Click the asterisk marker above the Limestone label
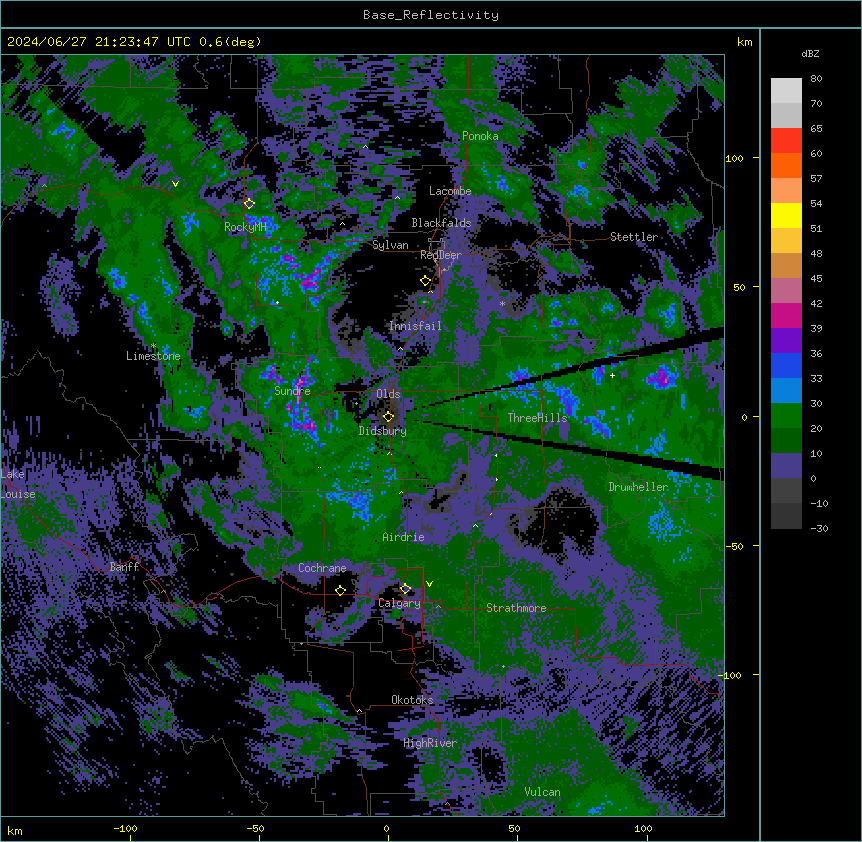This screenshot has width=862, height=842. pyautogui.click(x=154, y=346)
